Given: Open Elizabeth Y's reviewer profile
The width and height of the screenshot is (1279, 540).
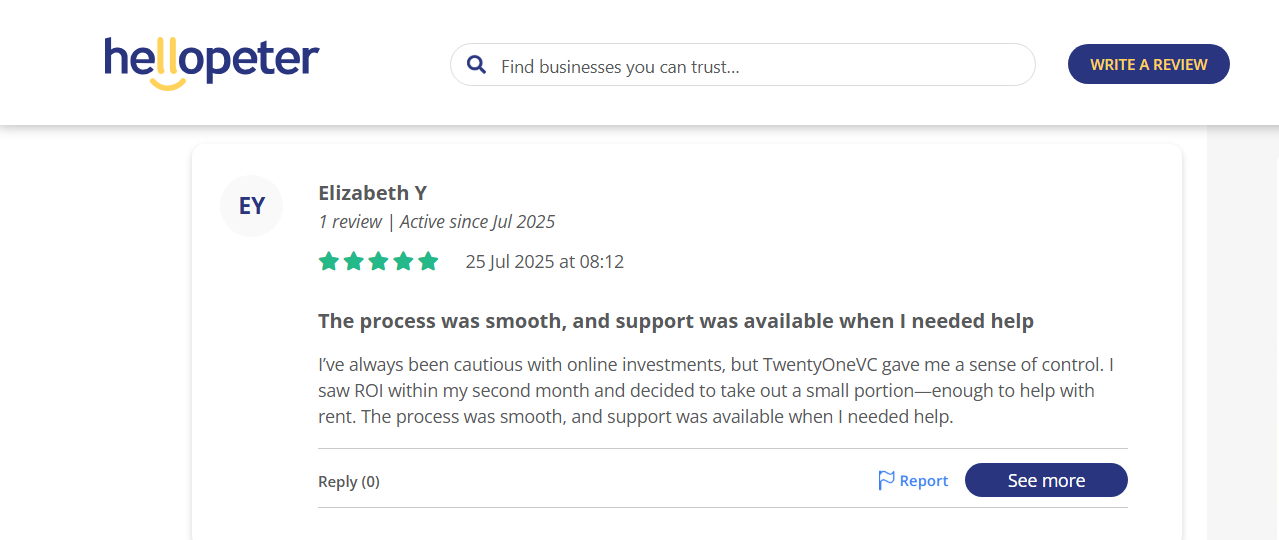Looking at the screenshot, I should [x=372, y=193].
